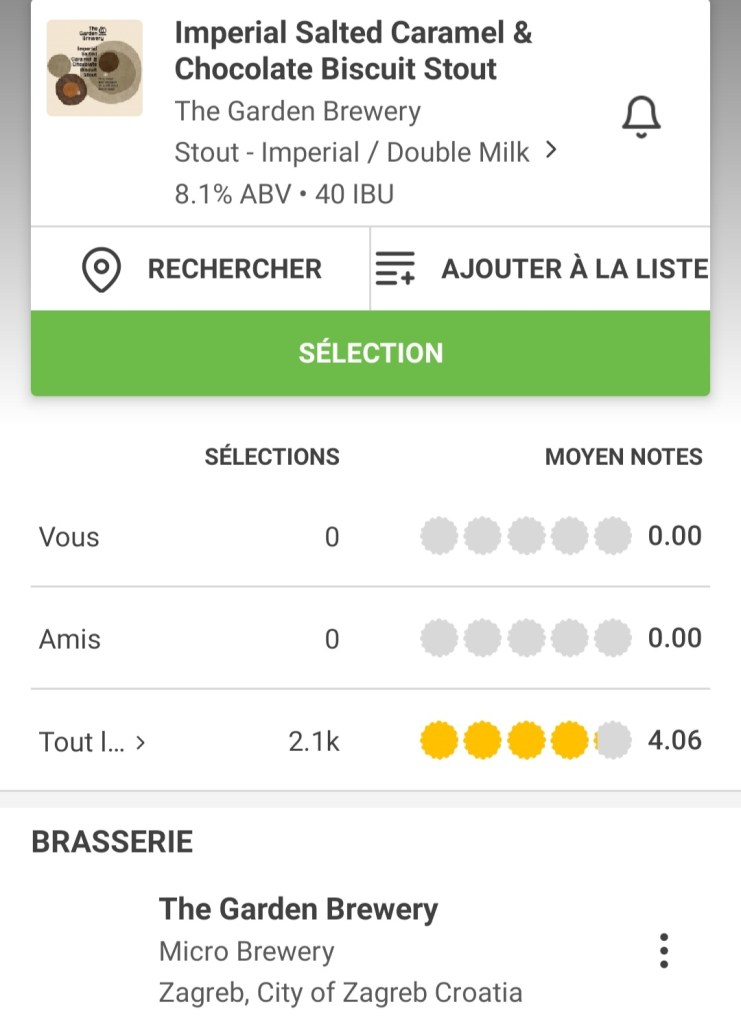Open The Garden Brewery in Brasserie section

298,909
